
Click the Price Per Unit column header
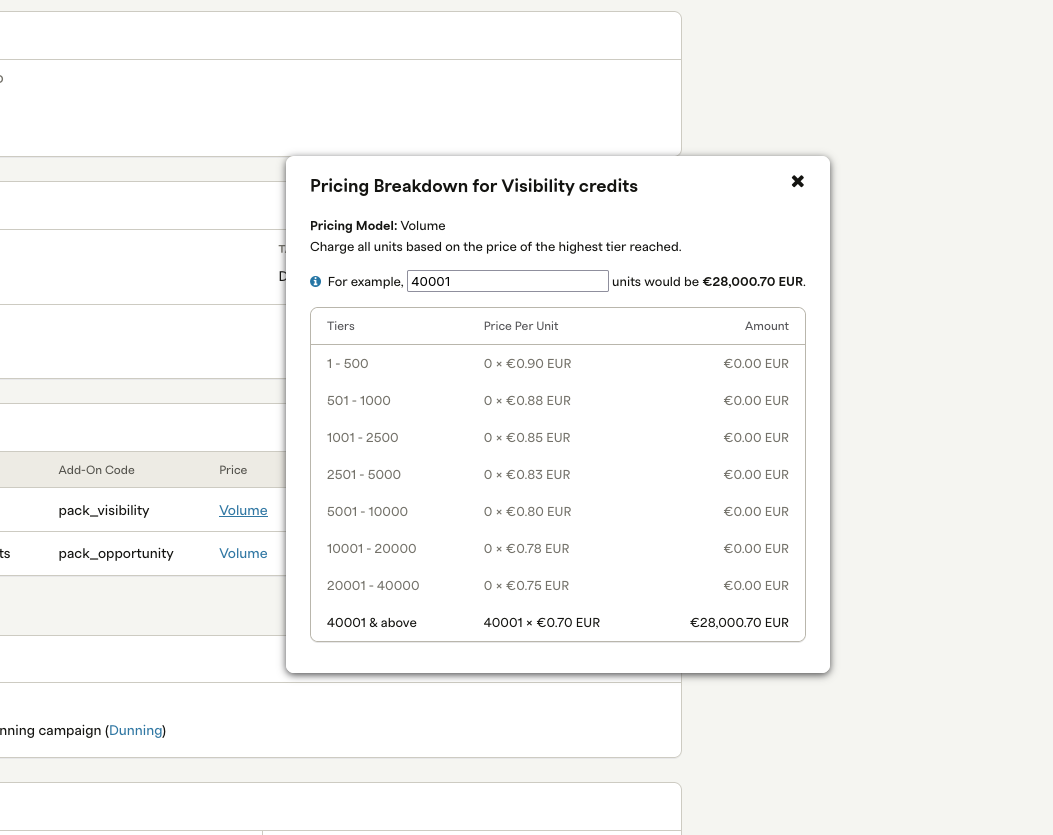click(x=520, y=326)
